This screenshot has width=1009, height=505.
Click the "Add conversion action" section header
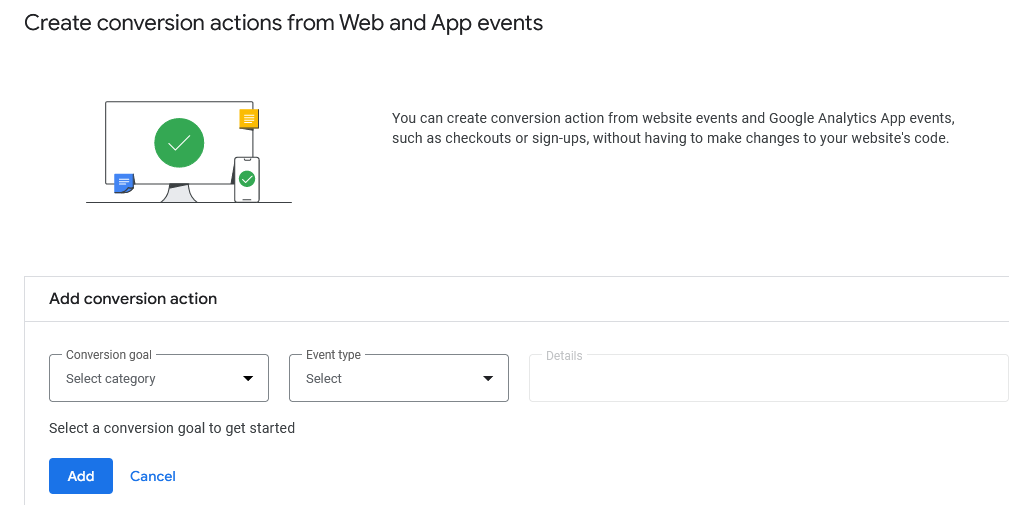coord(133,298)
